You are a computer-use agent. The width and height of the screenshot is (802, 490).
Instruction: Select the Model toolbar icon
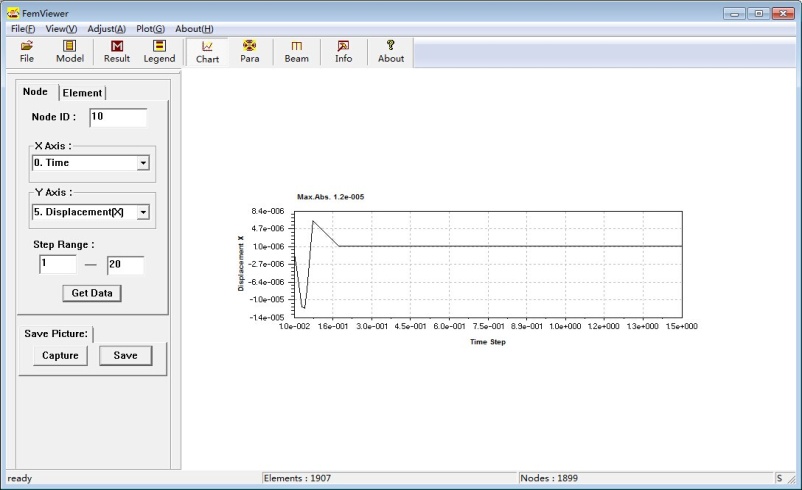coord(70,52)
